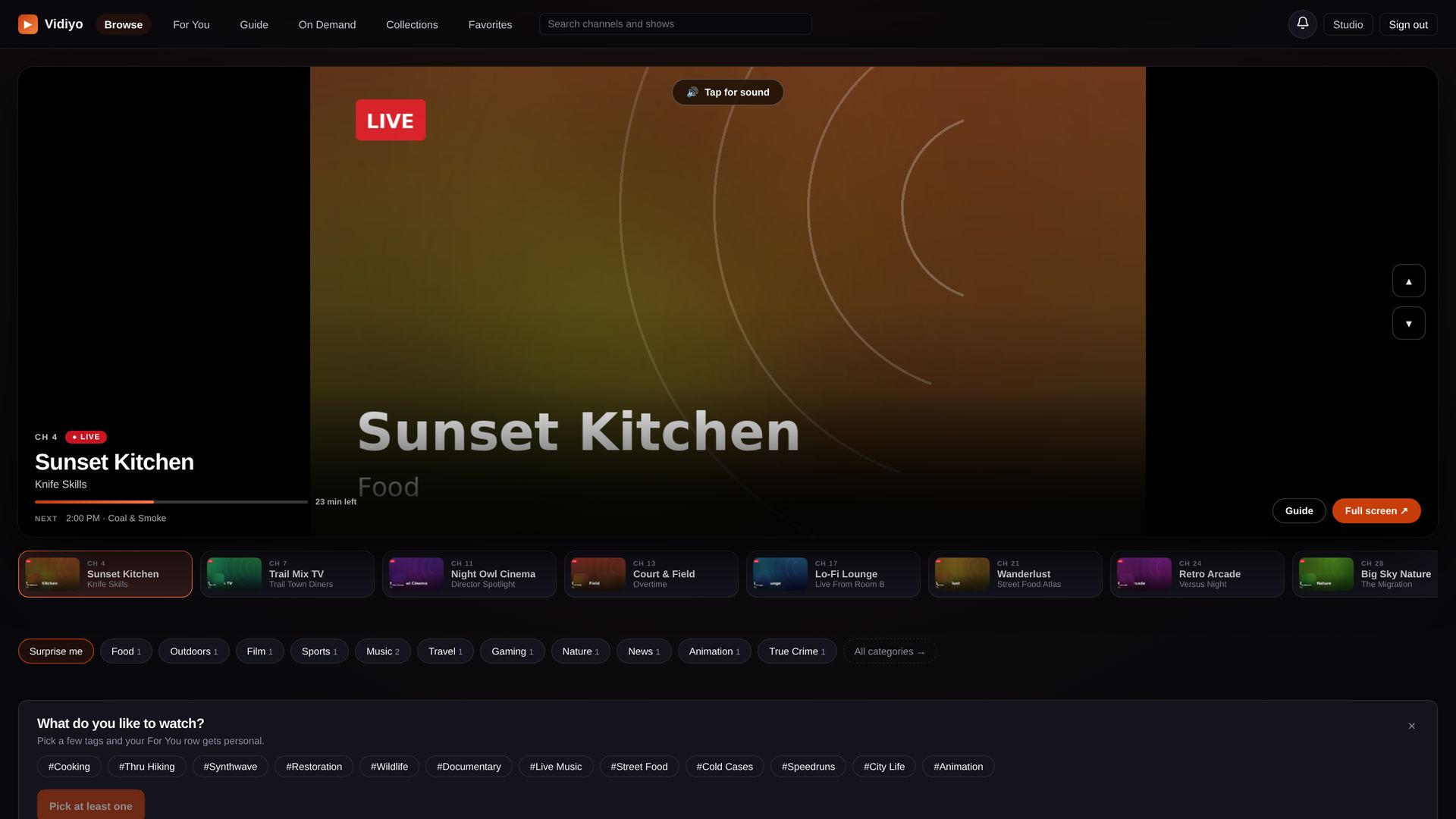Tap for sound on the player
Image resolution: width=1456 pixels, height=819 pixels.
point(727,92)
